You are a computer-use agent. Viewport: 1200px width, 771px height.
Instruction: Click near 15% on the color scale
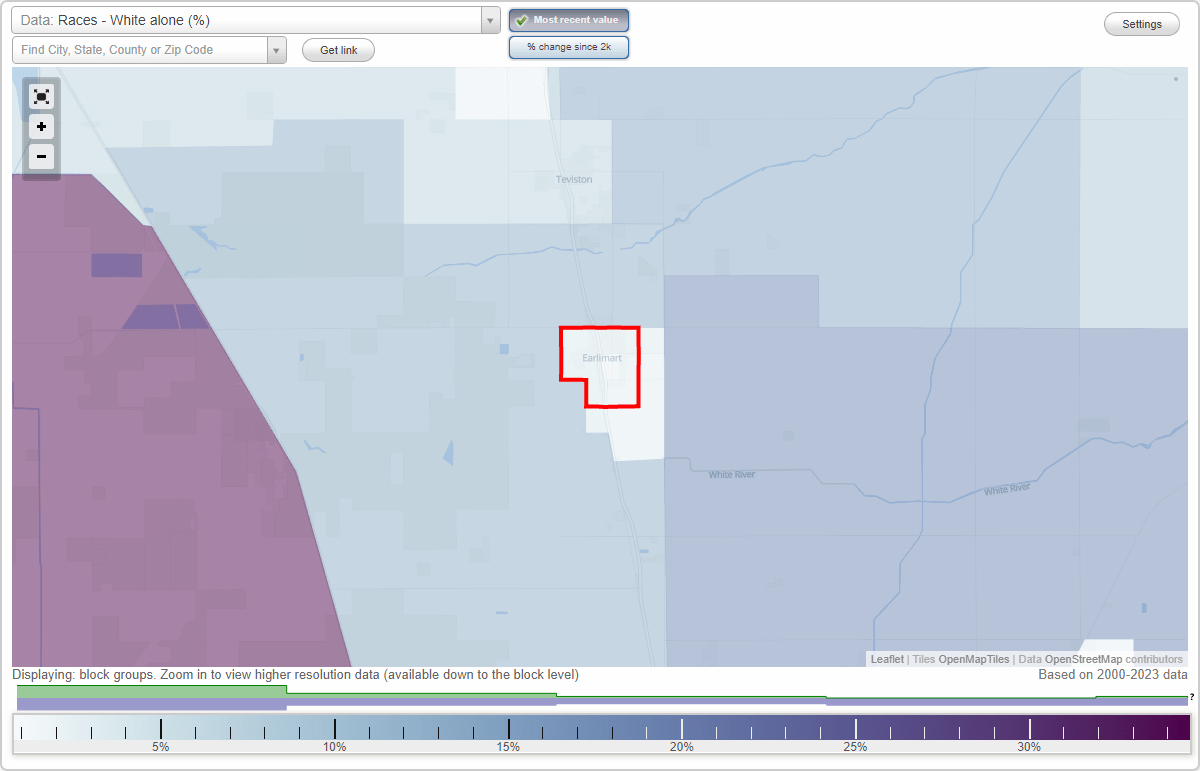[x=509, y=727]
